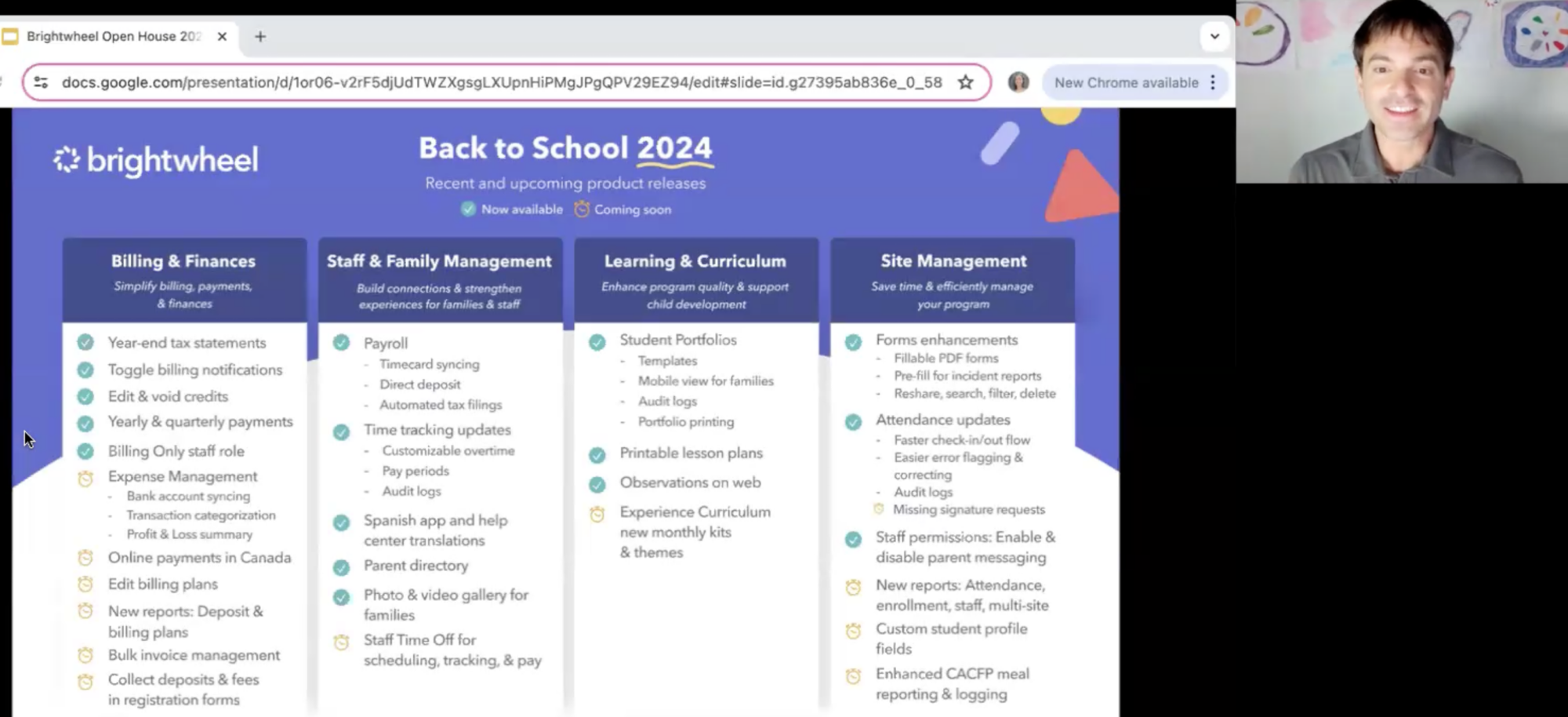Image resolution: width=1568 pixels, height=717 pixels.
Task: Click the 'Fillable PDF forms' sub-item
Action: pos(946,358)
